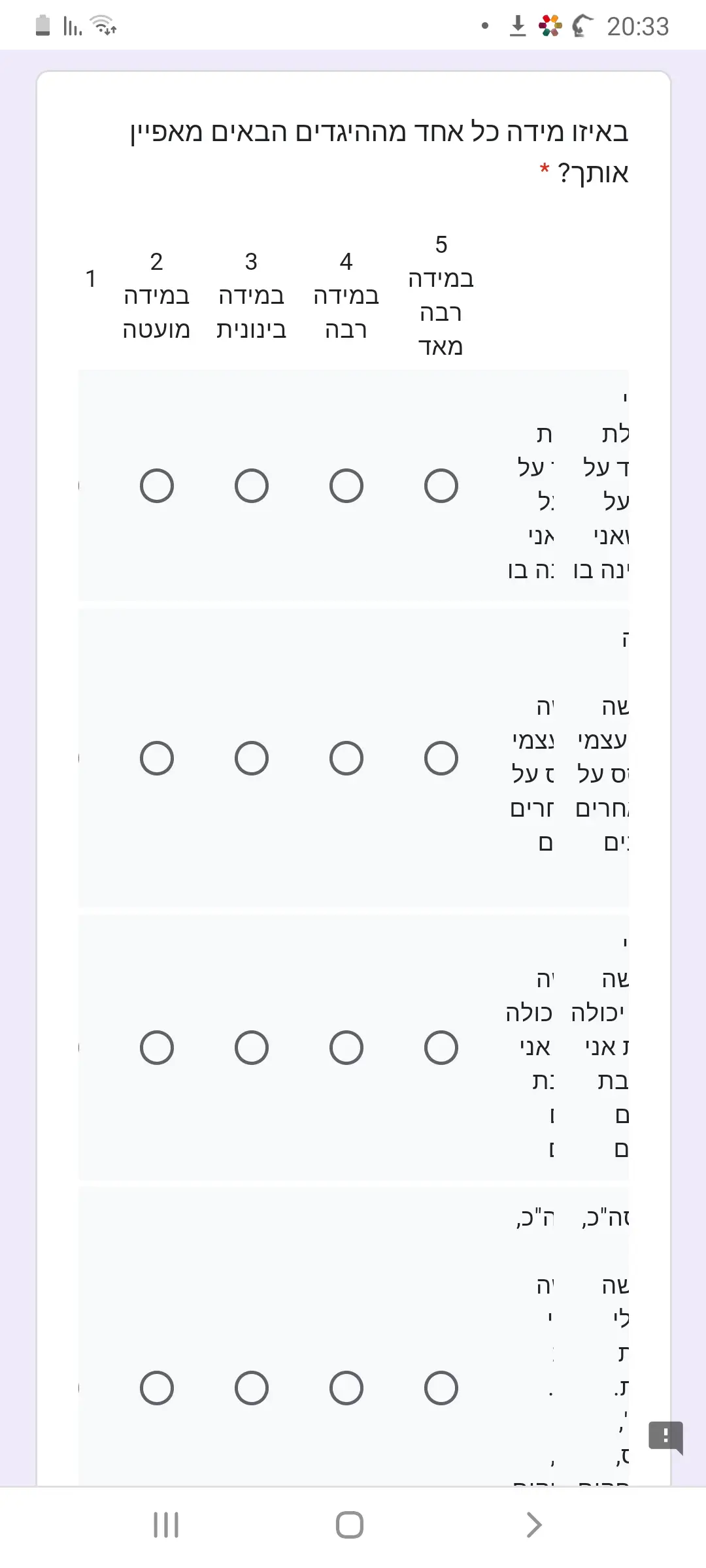Tap the Android back navigation arrow
706x1568 pixels.
click(x=533, y=1525)
